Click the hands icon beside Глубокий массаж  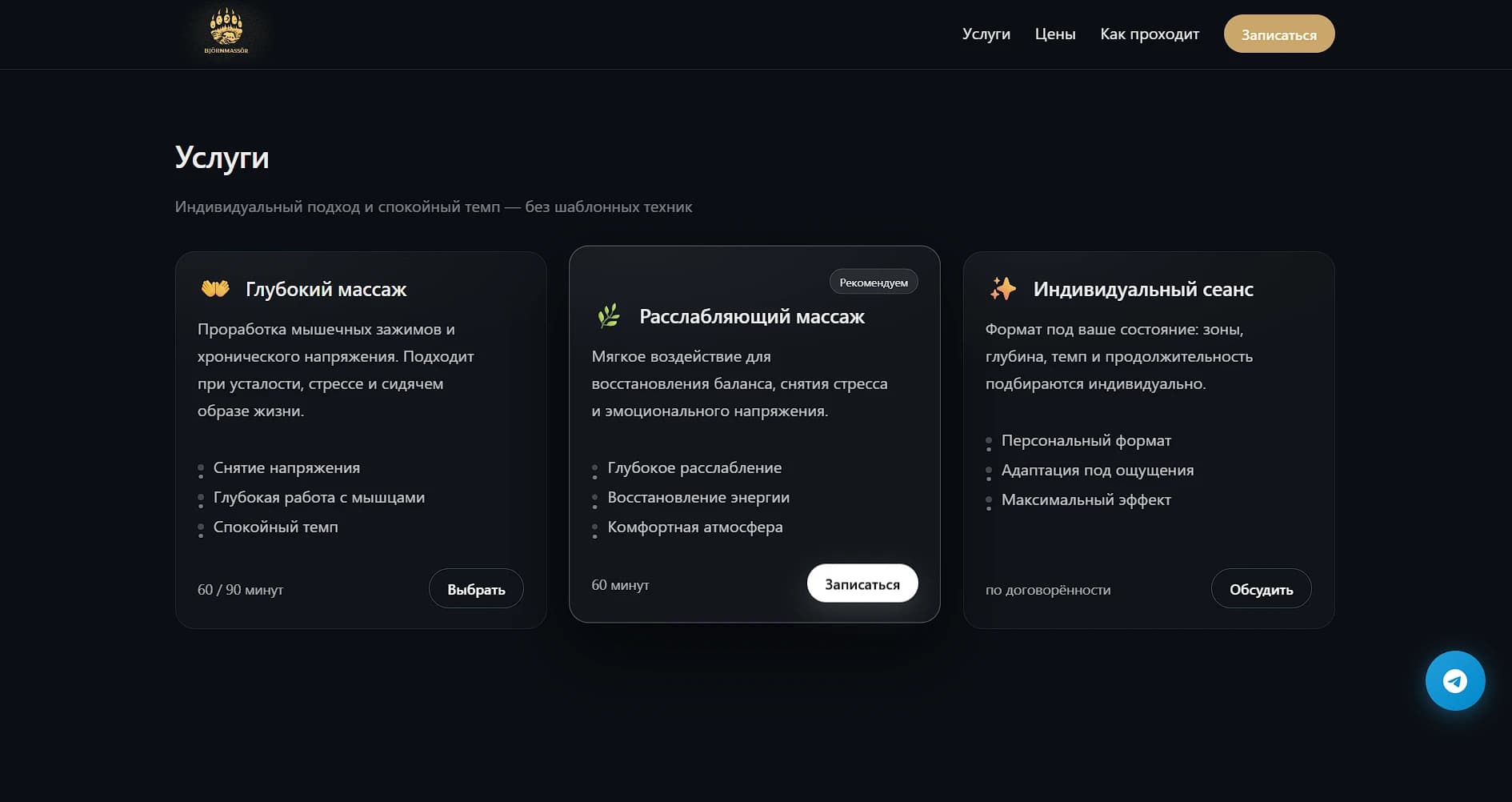(x=215, y=288)
